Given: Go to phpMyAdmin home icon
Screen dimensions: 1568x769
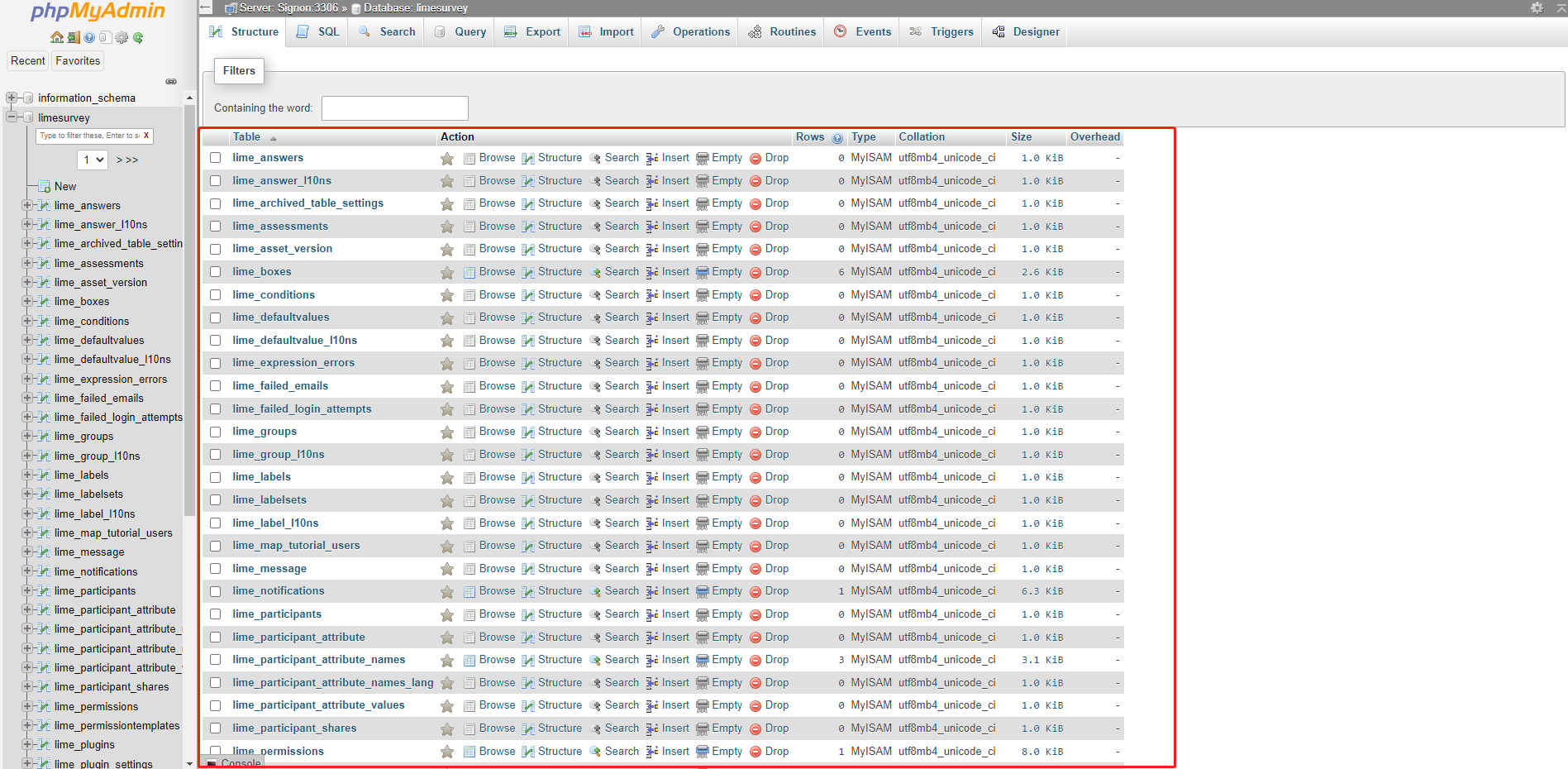Looking at the screenshot, I should [57, 37].
